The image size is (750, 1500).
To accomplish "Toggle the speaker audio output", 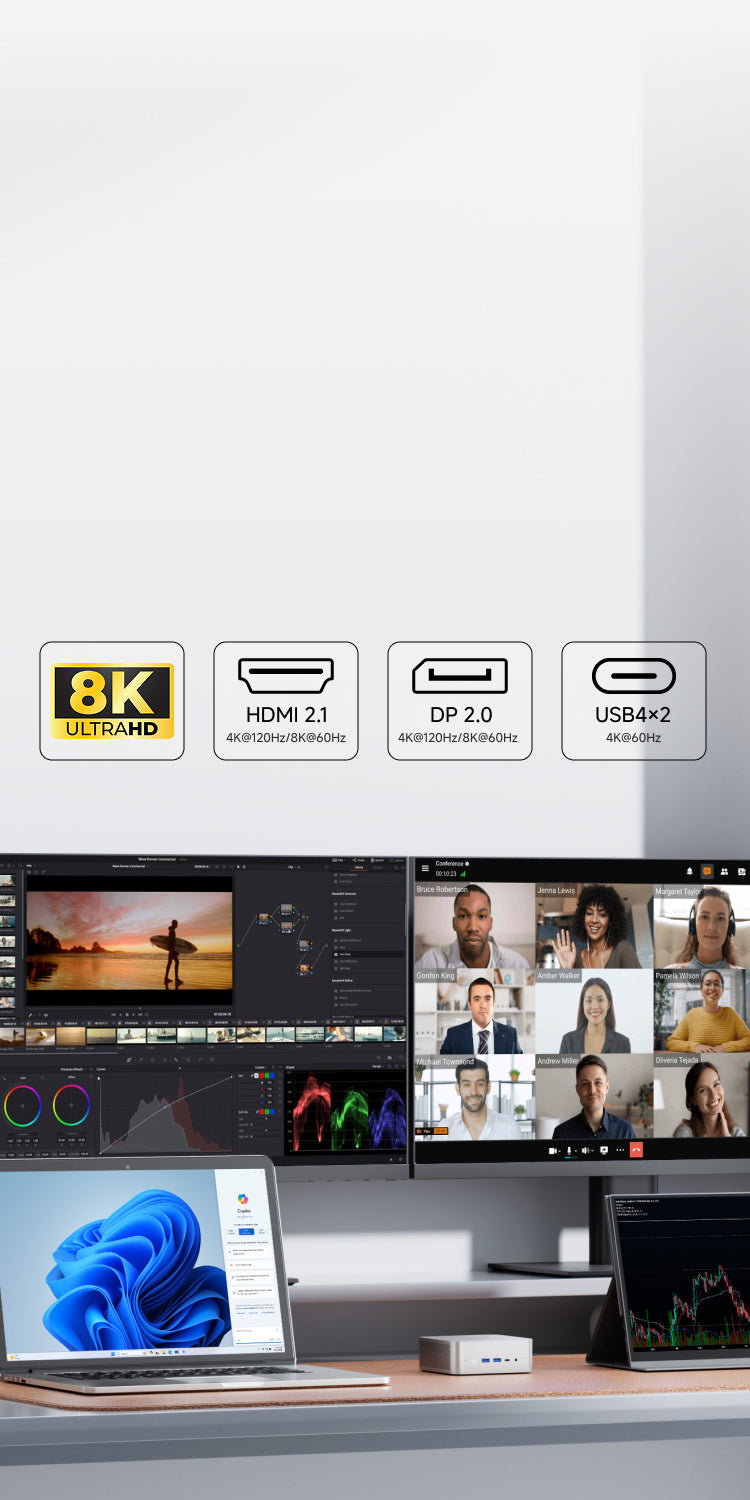I will [x=586, y=1150].
